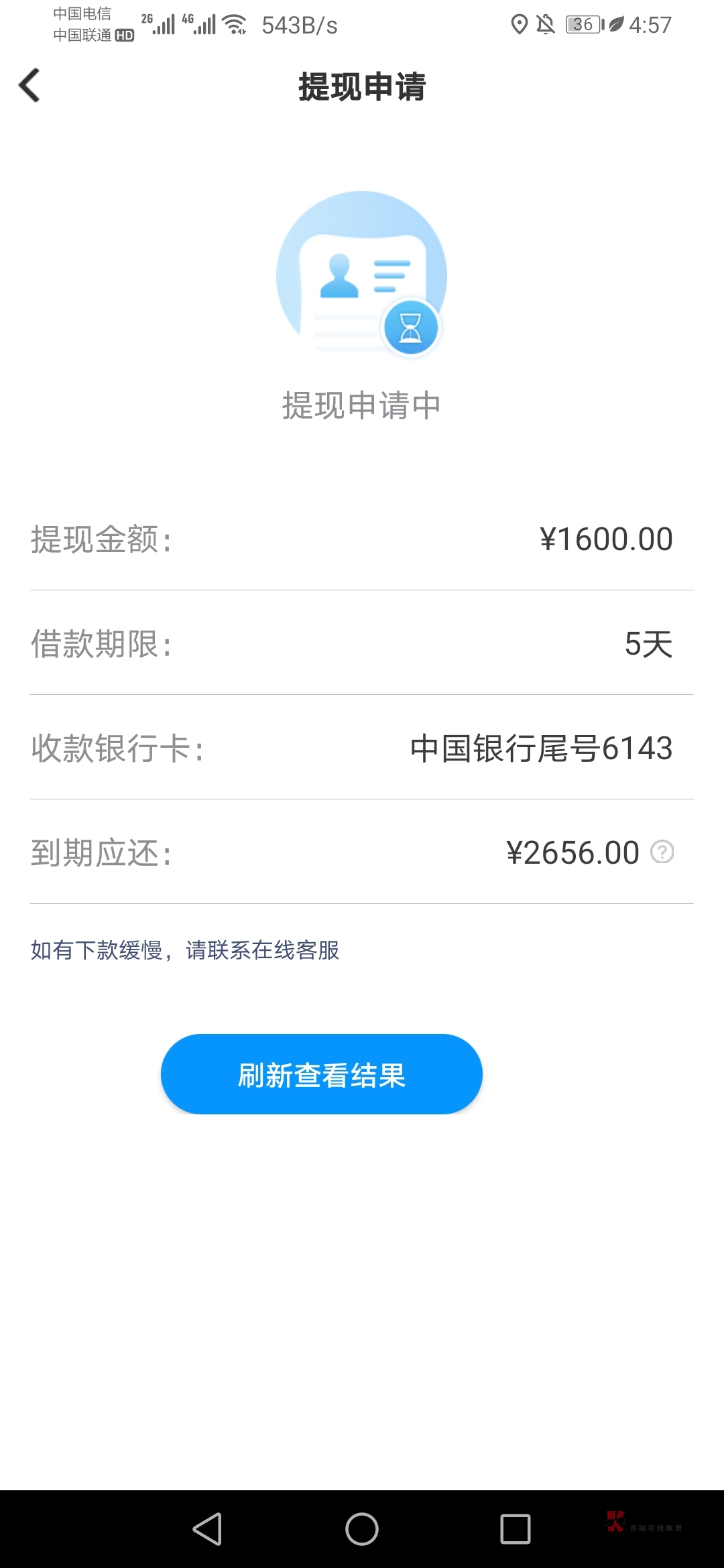The height and width of the screenshot is (1568, 724).
Task: Tap the WiFi signal status icon
Action: 235,25
